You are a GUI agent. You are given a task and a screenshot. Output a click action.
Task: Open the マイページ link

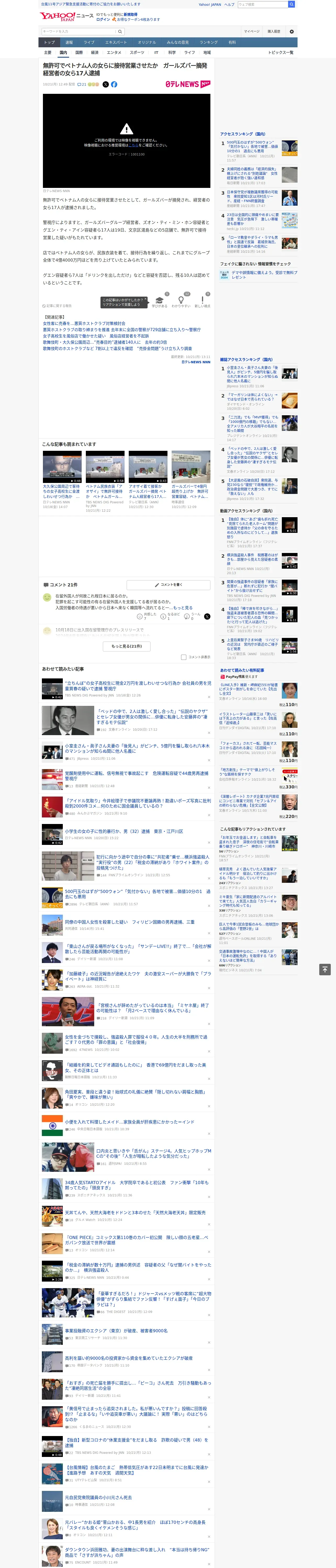pyautogui.click(x=252, y=32)
